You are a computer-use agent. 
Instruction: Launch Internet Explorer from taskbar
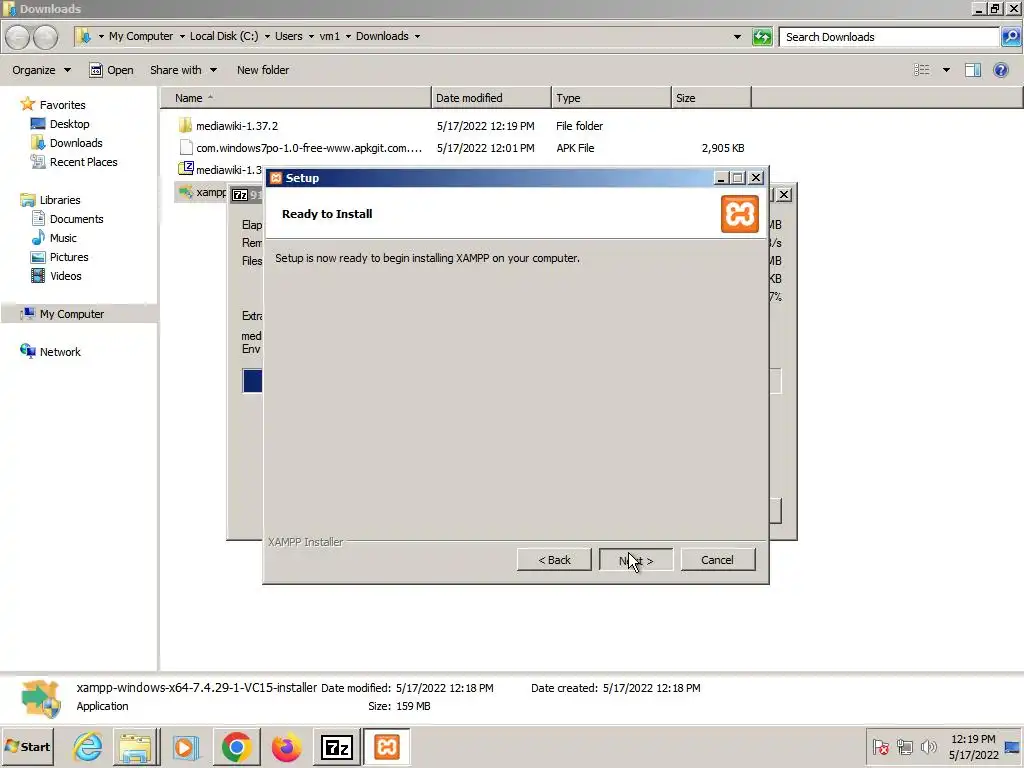[x=88, y=746]
